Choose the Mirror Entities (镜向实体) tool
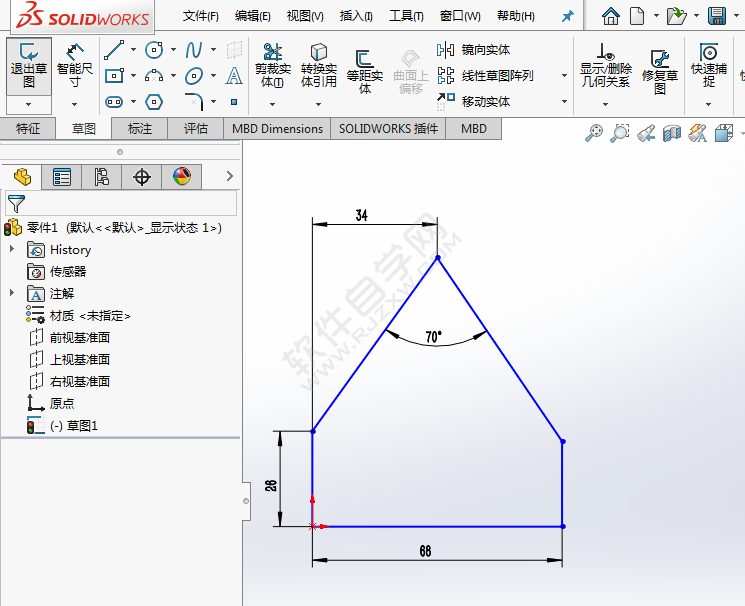 (475, 50)
